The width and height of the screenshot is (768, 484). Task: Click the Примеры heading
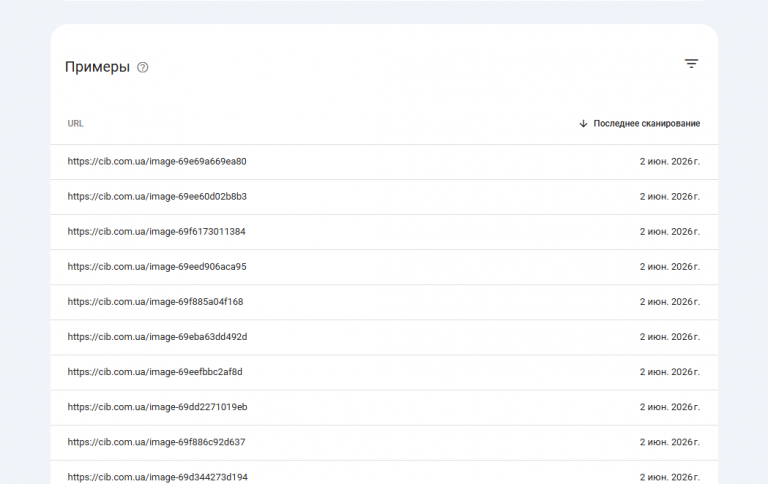coord(97,67)
